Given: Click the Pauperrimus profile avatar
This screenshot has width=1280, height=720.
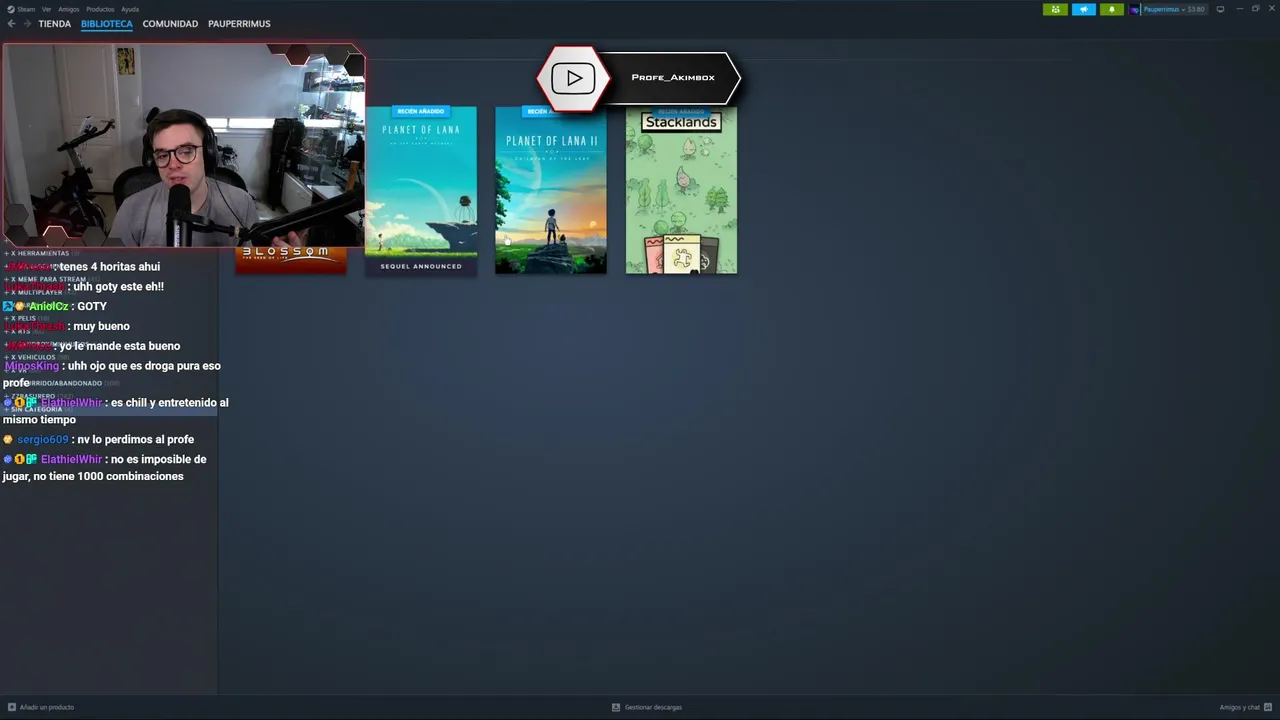Looking at the screenshot, I should [1136, 9].
